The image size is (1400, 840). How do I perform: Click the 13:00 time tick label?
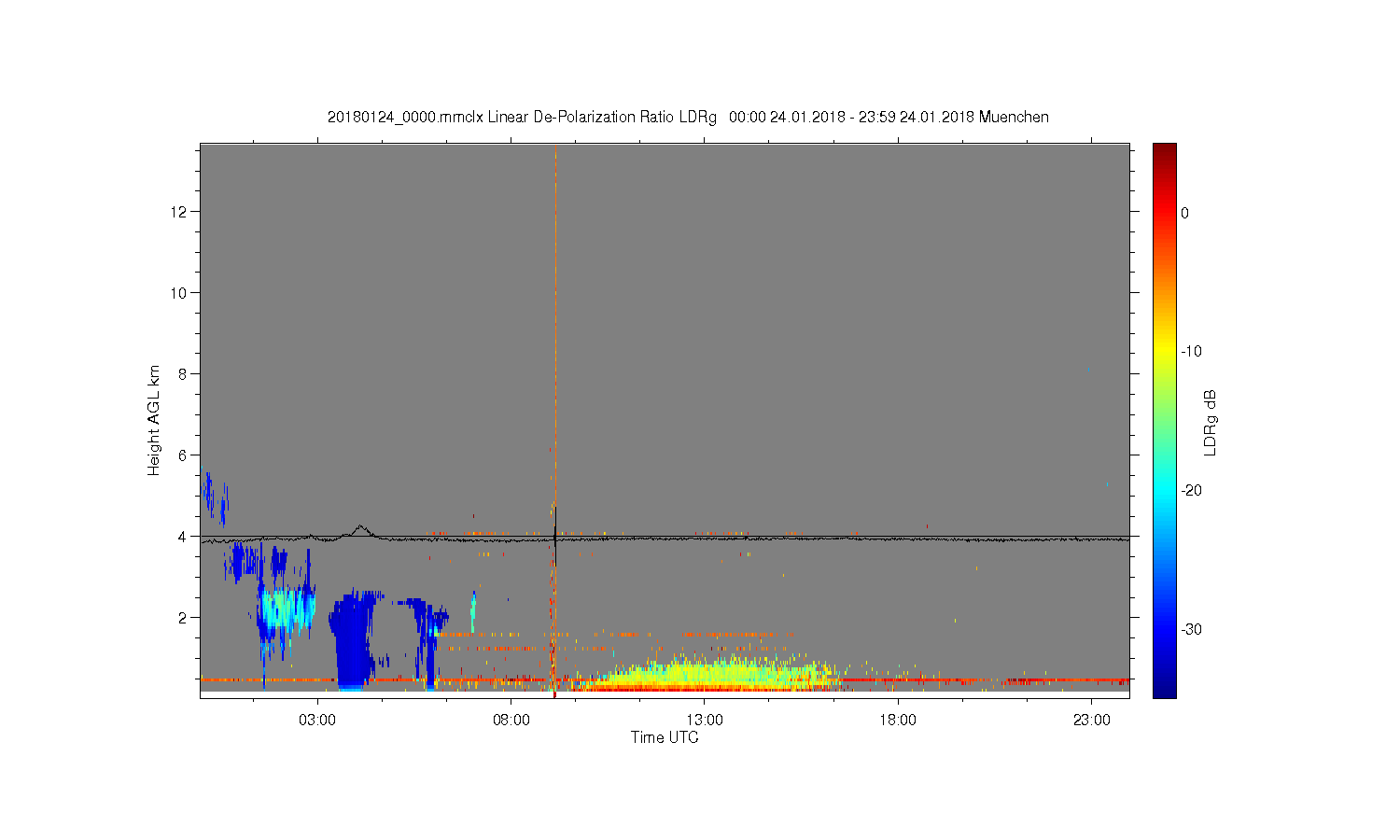(705, 721)
